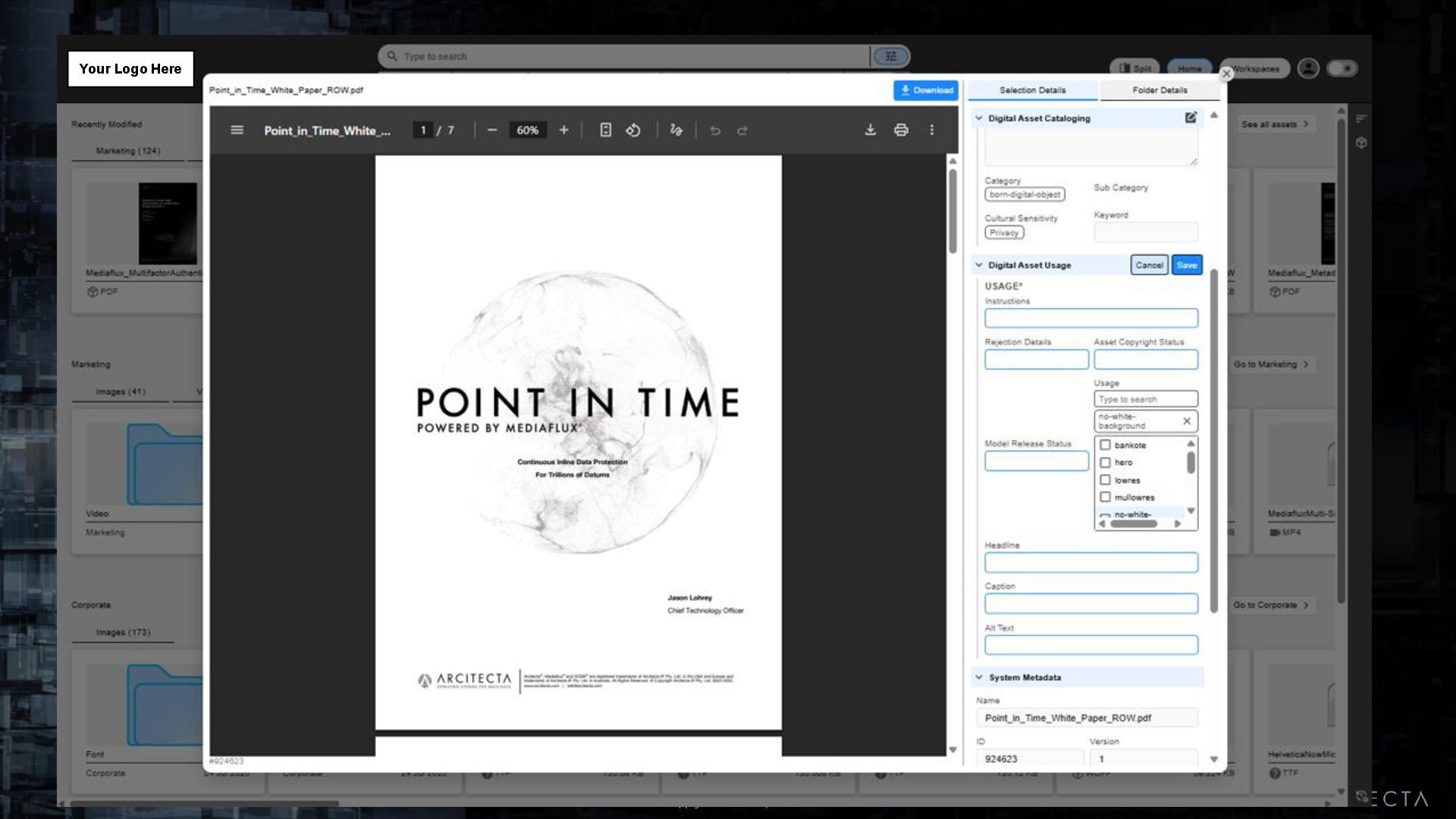Screen dimensions: 1456x819
Task: Collapse the Digital Asset Usage section
Action: [979, 265]
